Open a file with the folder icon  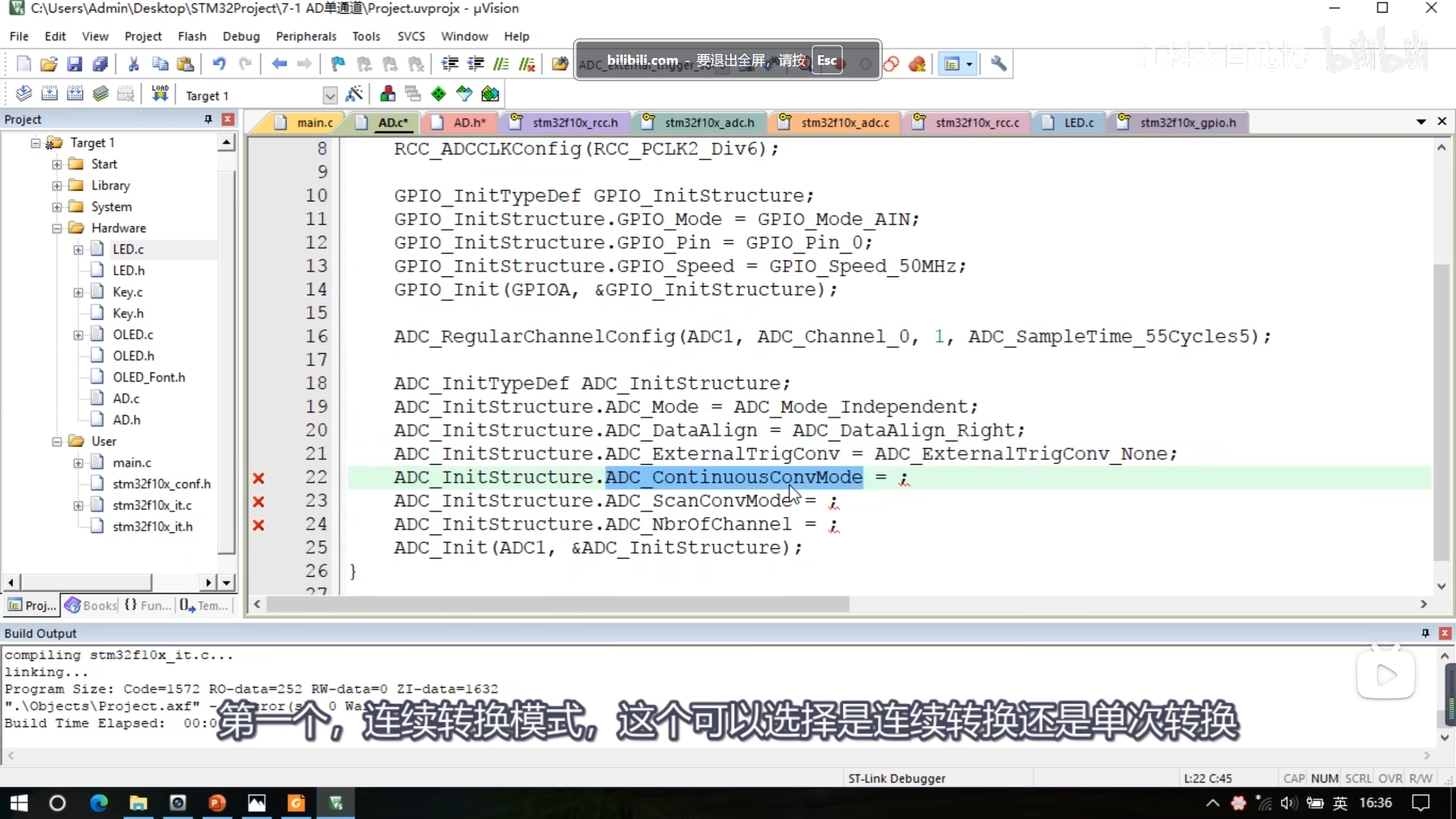pos(49,64)
